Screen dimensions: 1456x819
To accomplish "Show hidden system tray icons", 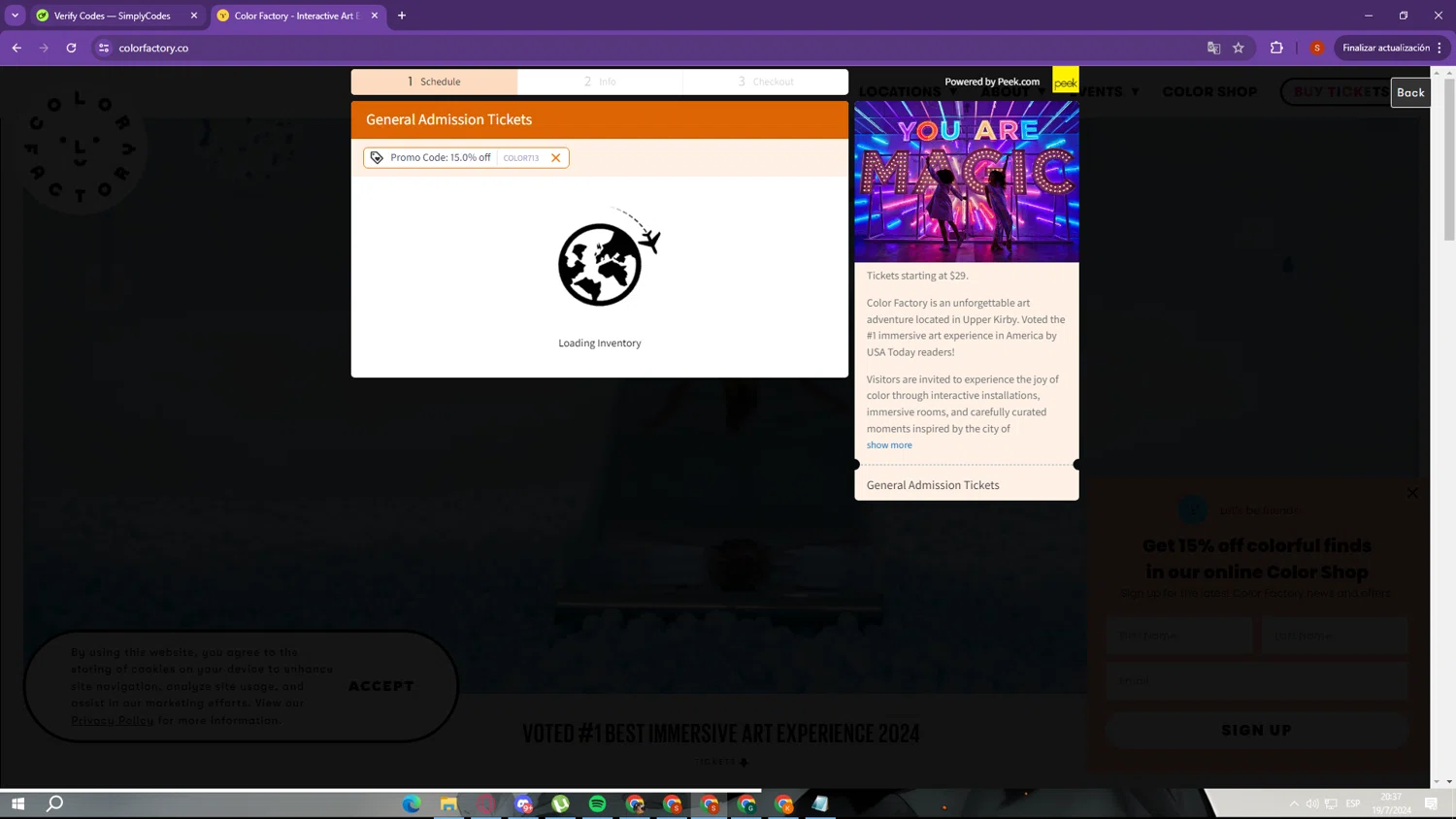I will pos(1294,803).
